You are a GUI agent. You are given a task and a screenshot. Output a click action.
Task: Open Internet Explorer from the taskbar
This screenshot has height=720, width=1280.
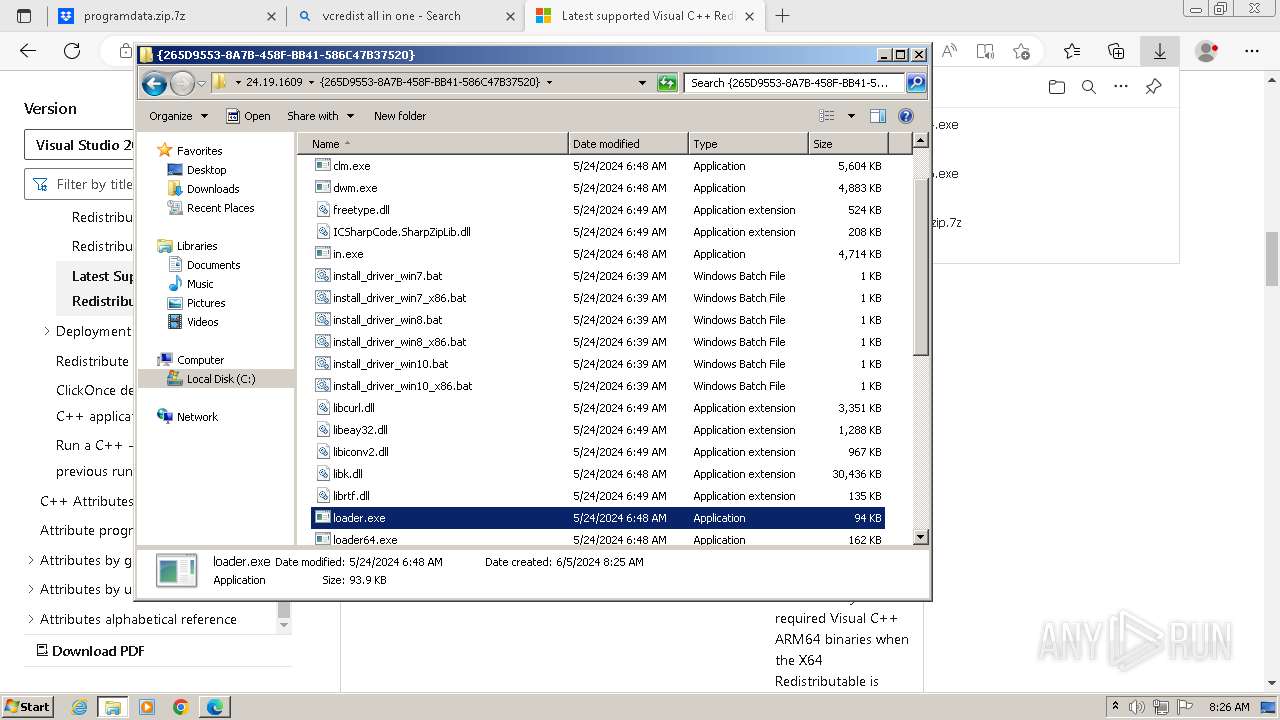point(79,707)
